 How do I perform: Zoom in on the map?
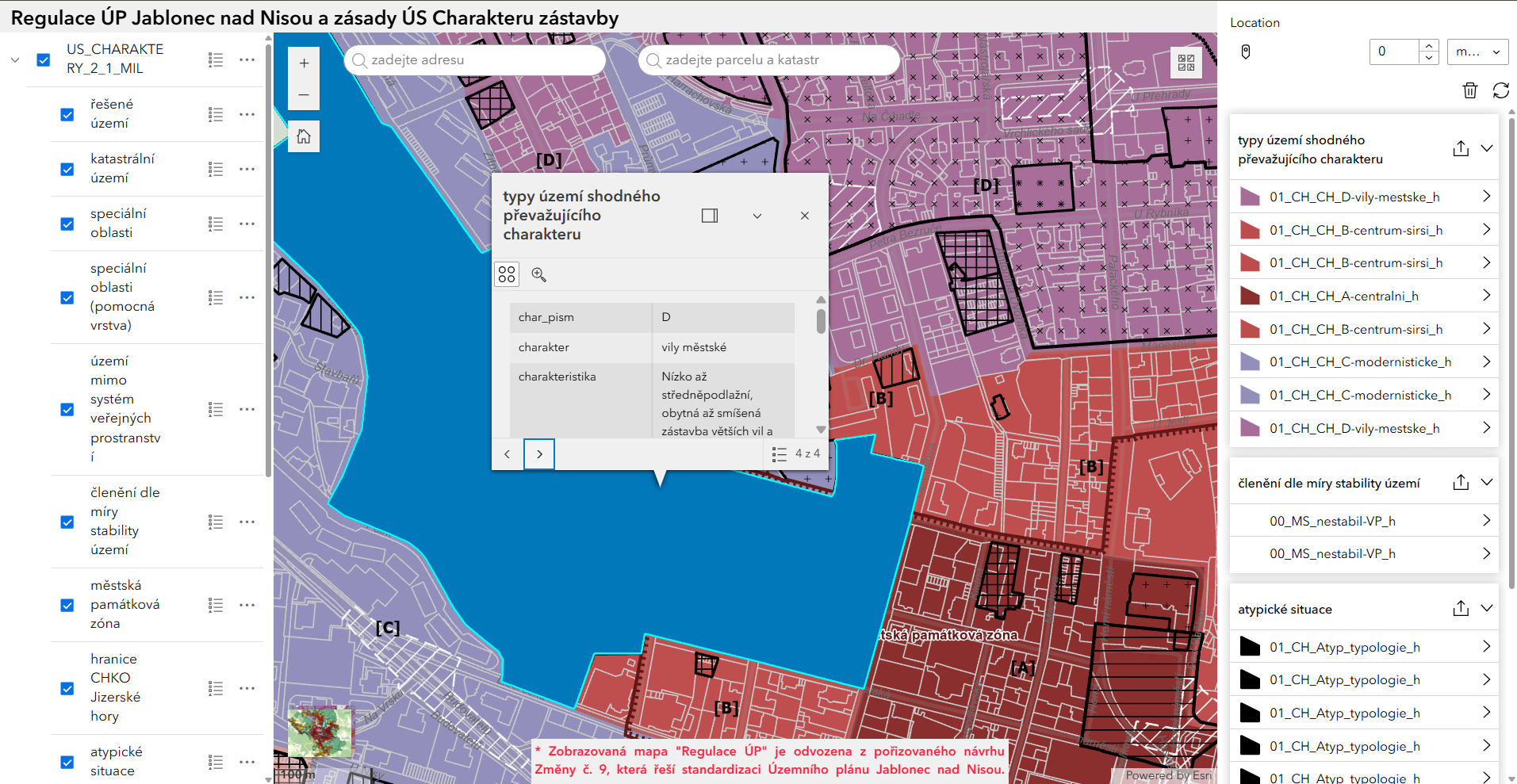304,63
